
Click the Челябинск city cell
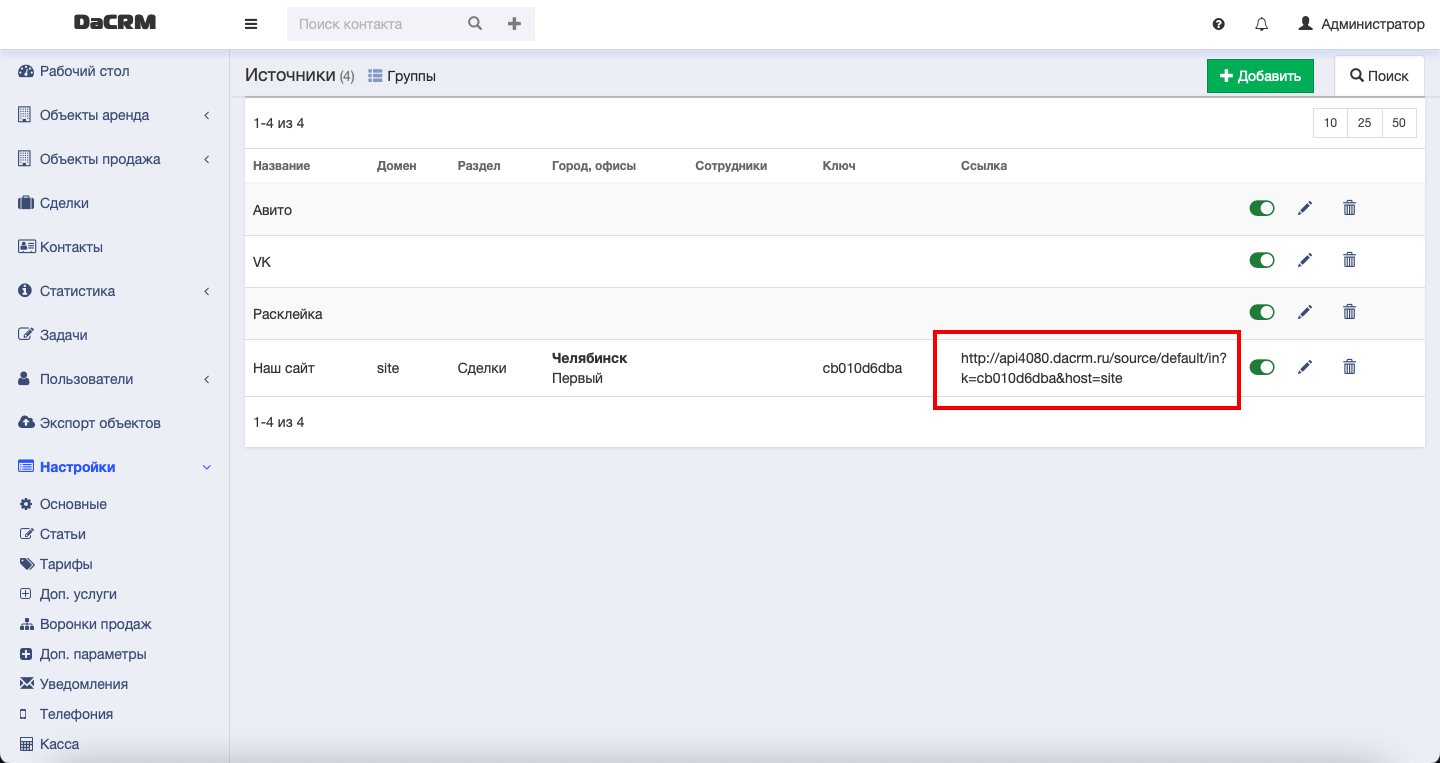coord(590,358)
